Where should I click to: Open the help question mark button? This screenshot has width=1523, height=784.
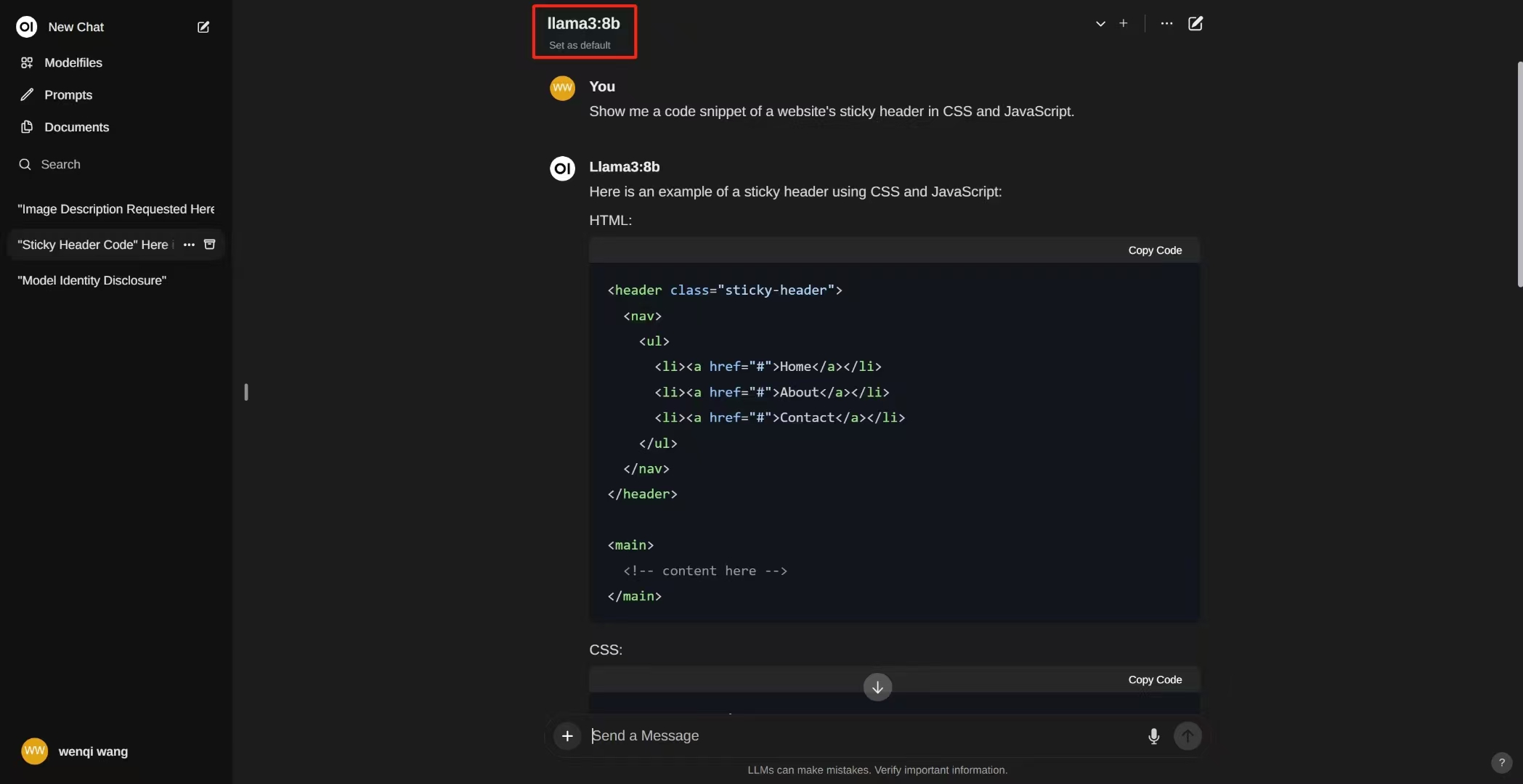tap(1501, 762)
